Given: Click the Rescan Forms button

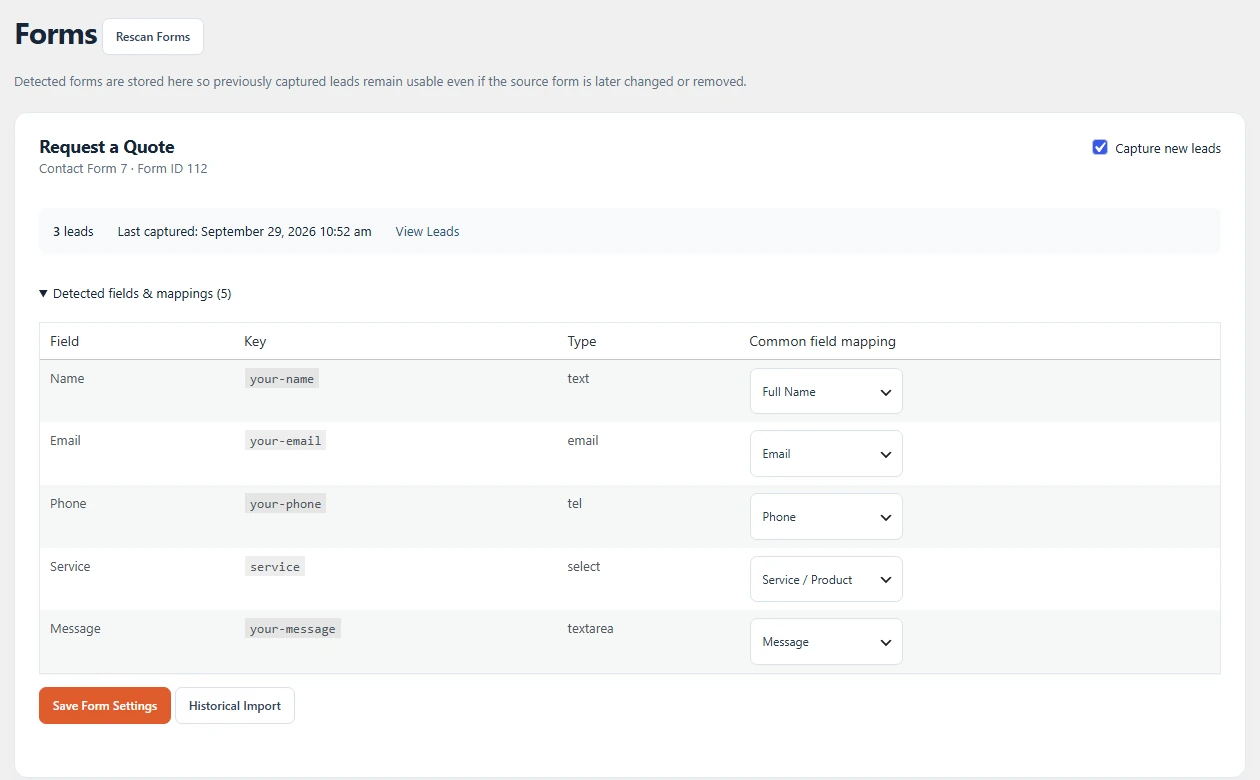Looking at the screenshot, I should click(153, 37).
